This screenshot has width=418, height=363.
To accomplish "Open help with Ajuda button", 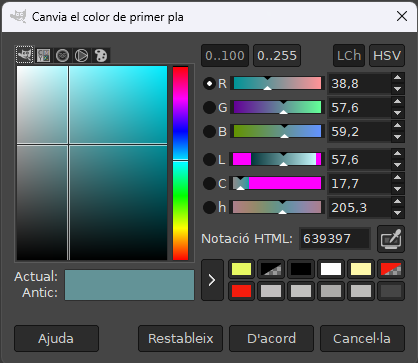I will (x=56, y=339).
